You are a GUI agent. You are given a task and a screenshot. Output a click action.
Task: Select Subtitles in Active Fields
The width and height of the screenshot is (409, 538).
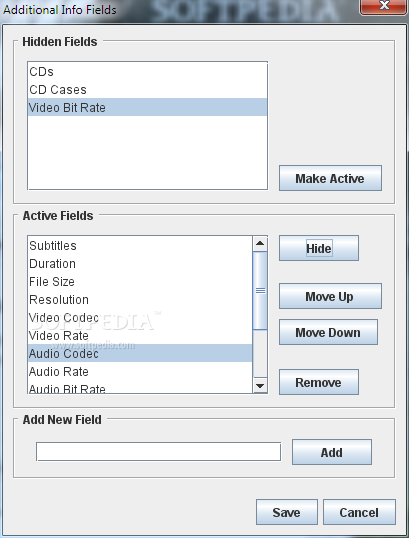140,245
